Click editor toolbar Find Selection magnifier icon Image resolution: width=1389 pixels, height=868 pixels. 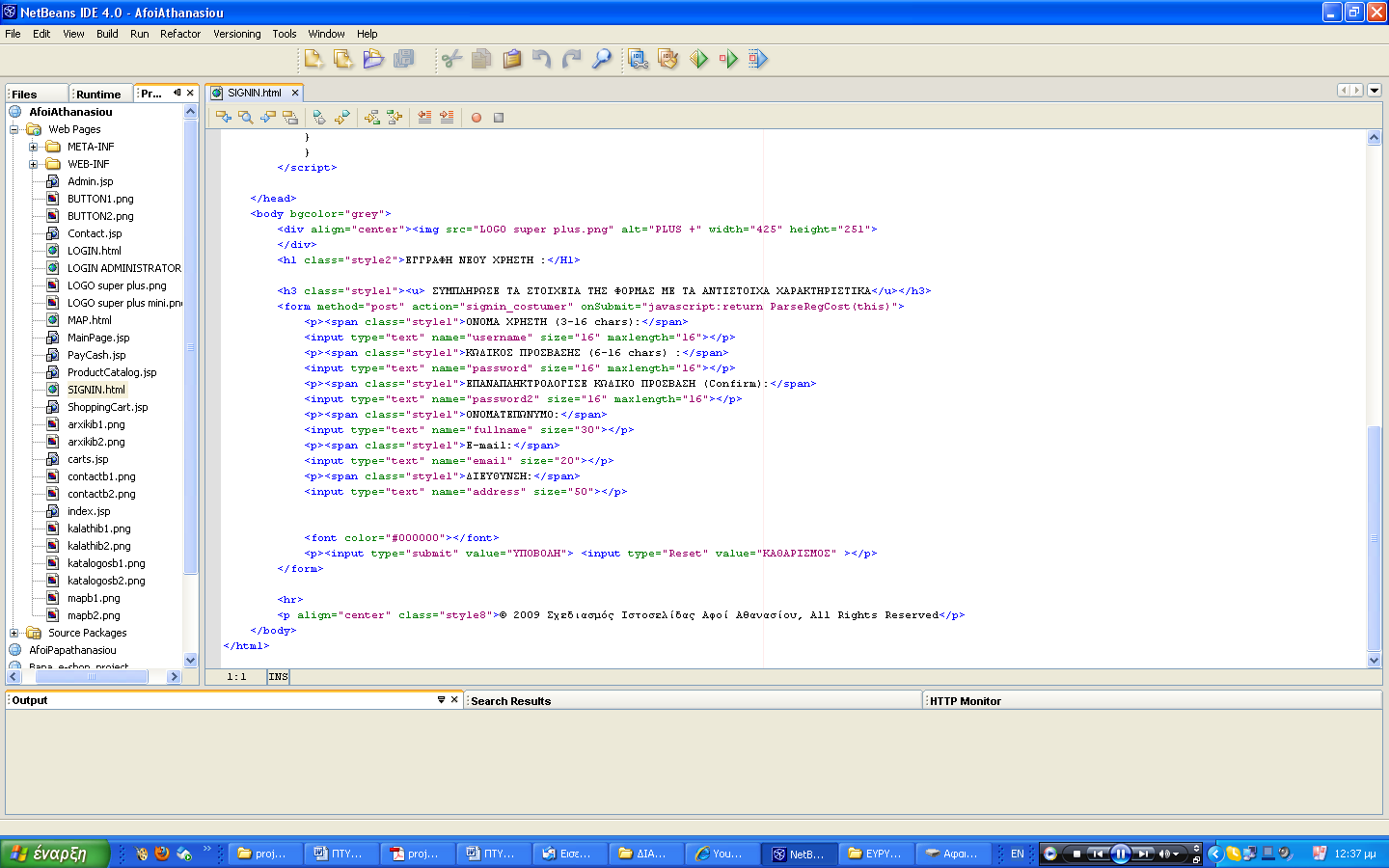tap(246, 118)
